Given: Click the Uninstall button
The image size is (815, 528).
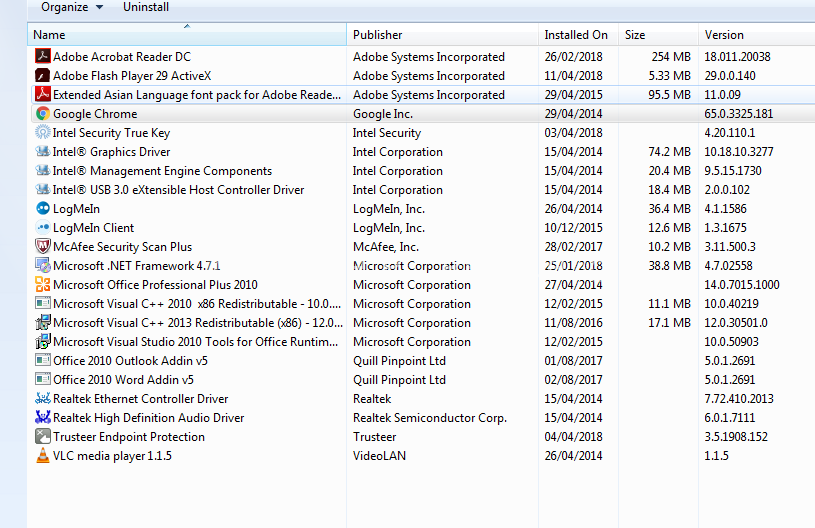Looking at the screenshot, I should coord(146,8).
